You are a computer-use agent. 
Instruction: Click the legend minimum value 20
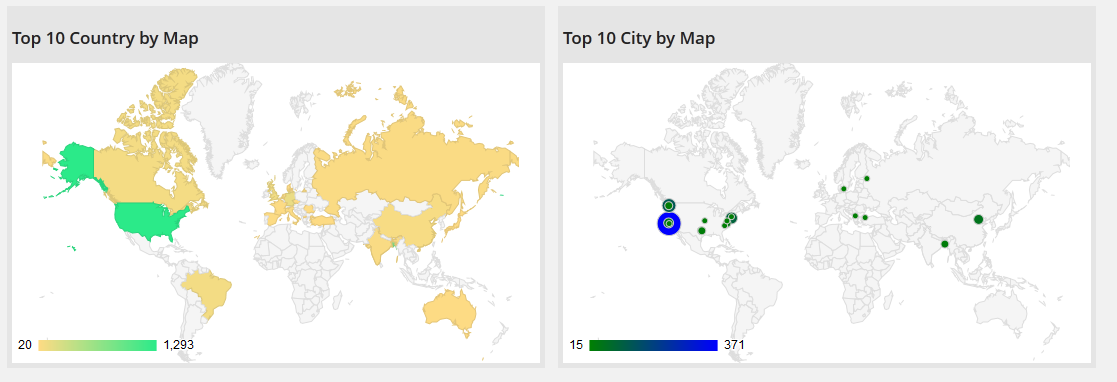(24, 345)
